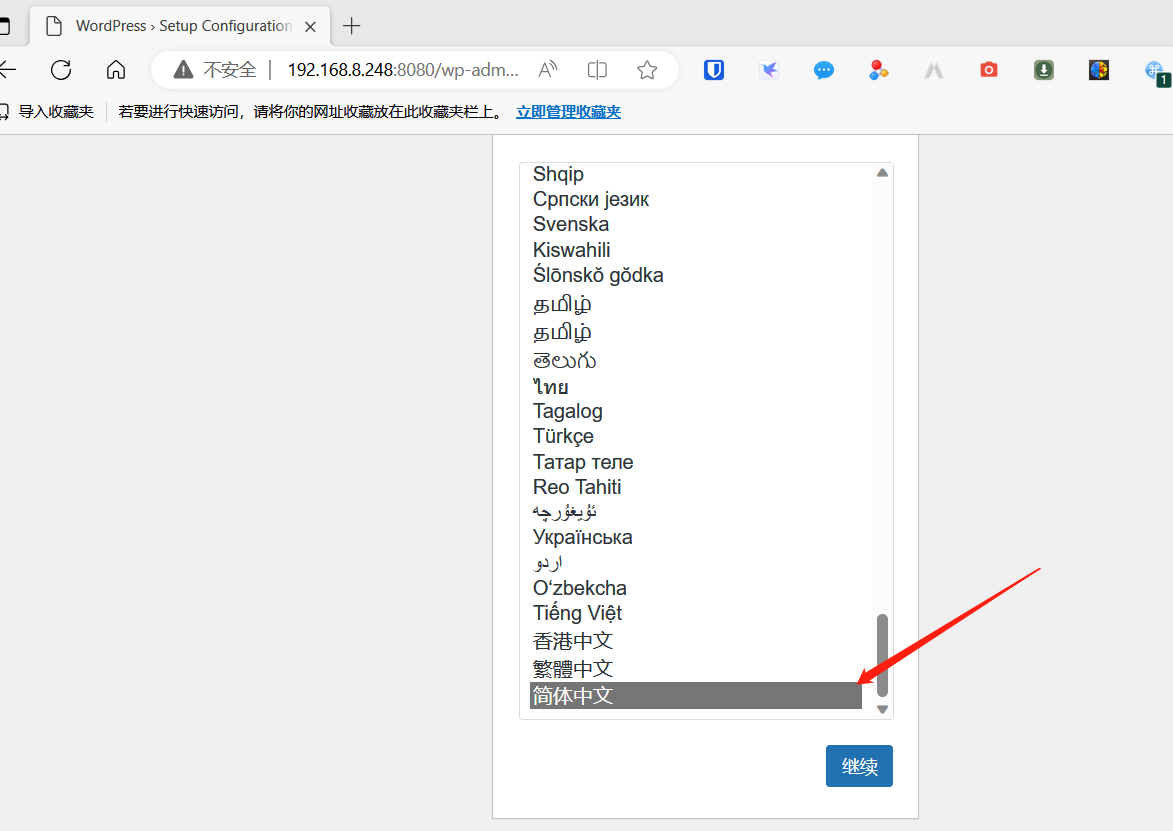The height and width of the screenshot is (831, 1173).
Task: Close the WordPress Setup Configuration tab
Action: pos(310,26)
